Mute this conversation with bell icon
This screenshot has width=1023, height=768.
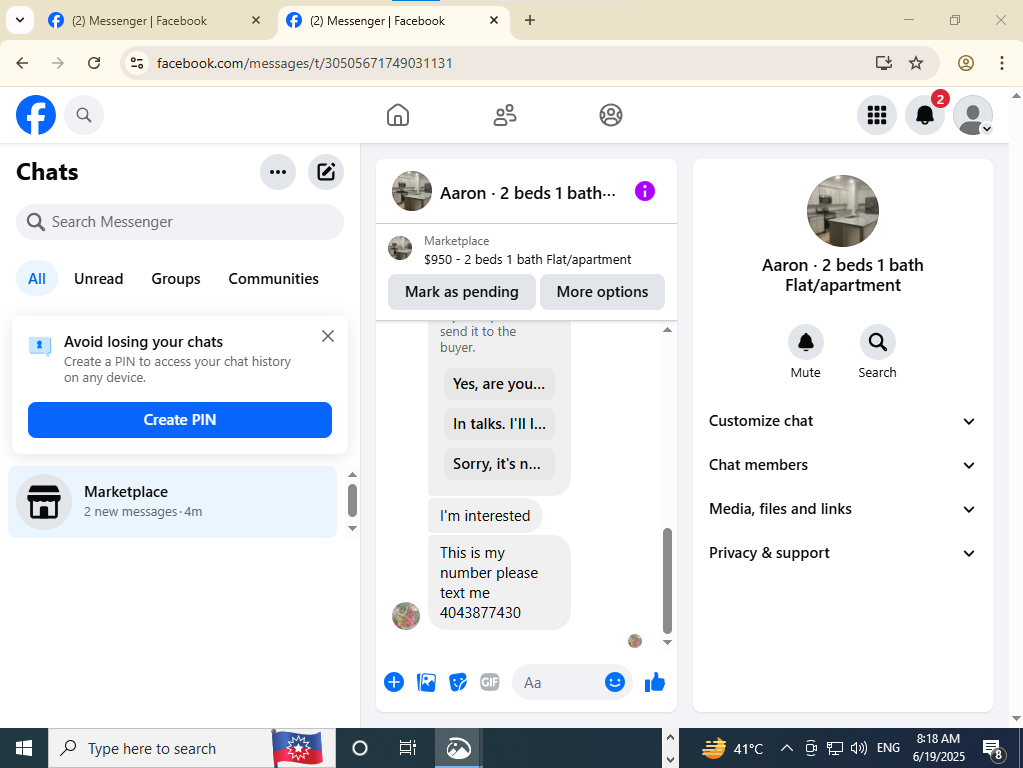[806, 342]
